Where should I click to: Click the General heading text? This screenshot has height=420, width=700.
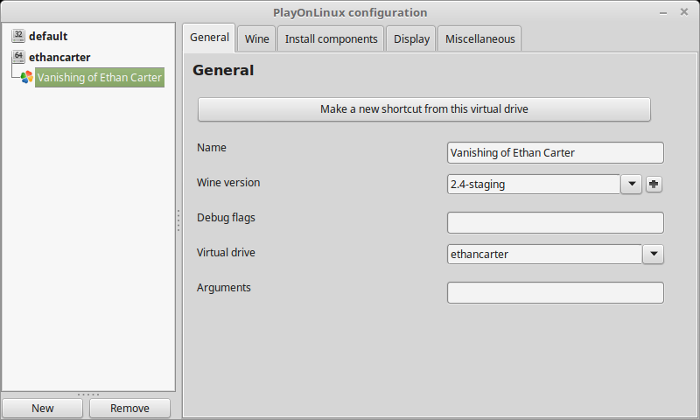pos(223,70)
